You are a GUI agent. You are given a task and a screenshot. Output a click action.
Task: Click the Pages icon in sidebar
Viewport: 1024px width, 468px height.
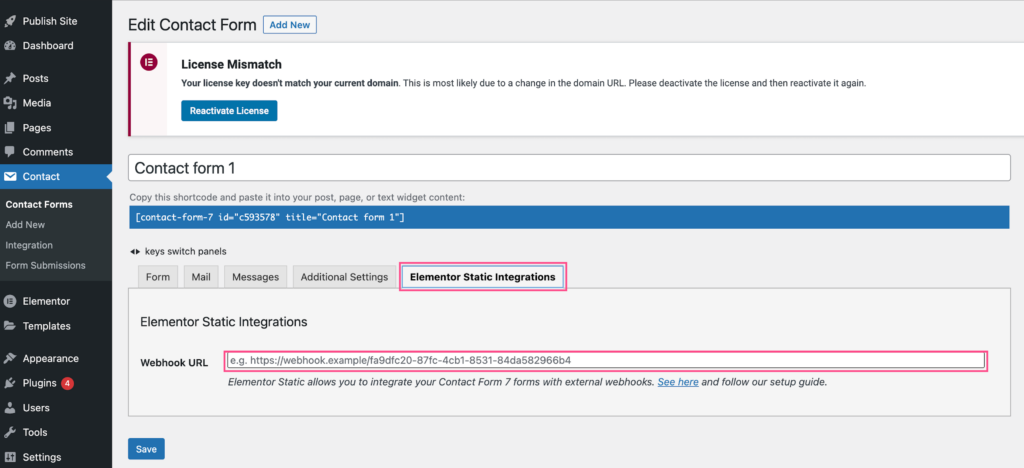tap(10, 128)
